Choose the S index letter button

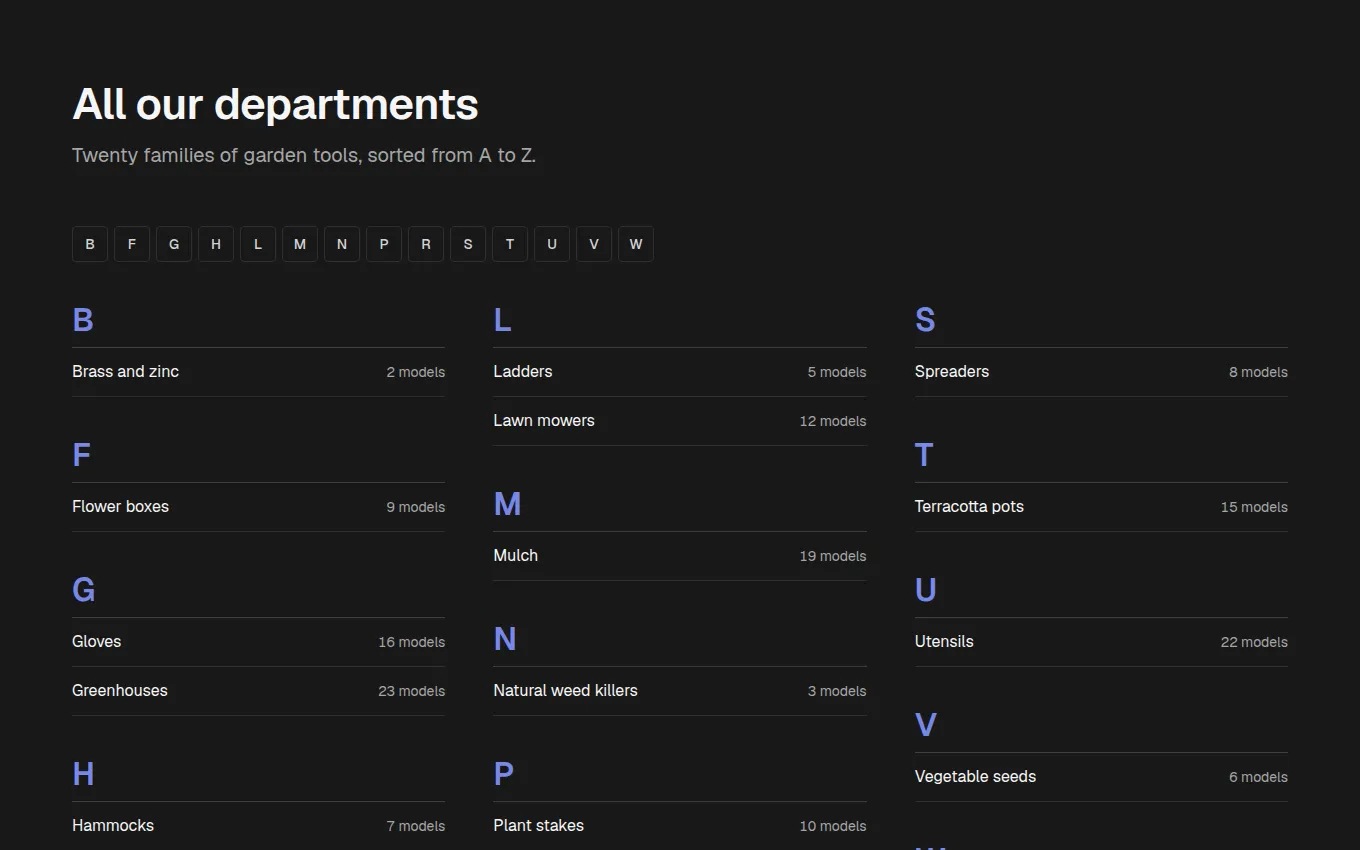[468, 244]
